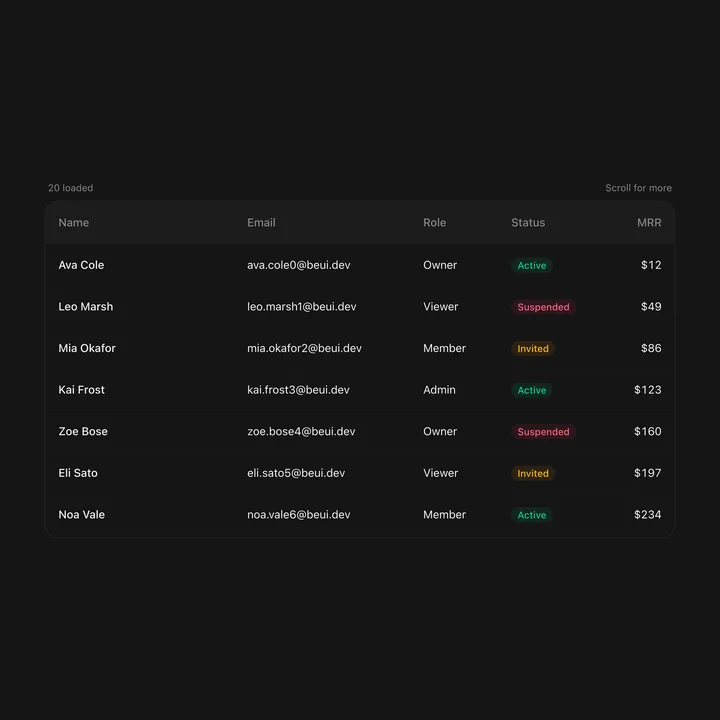Click the $86 MRR value
Screen dimensions: 720x720
(651, 348)
